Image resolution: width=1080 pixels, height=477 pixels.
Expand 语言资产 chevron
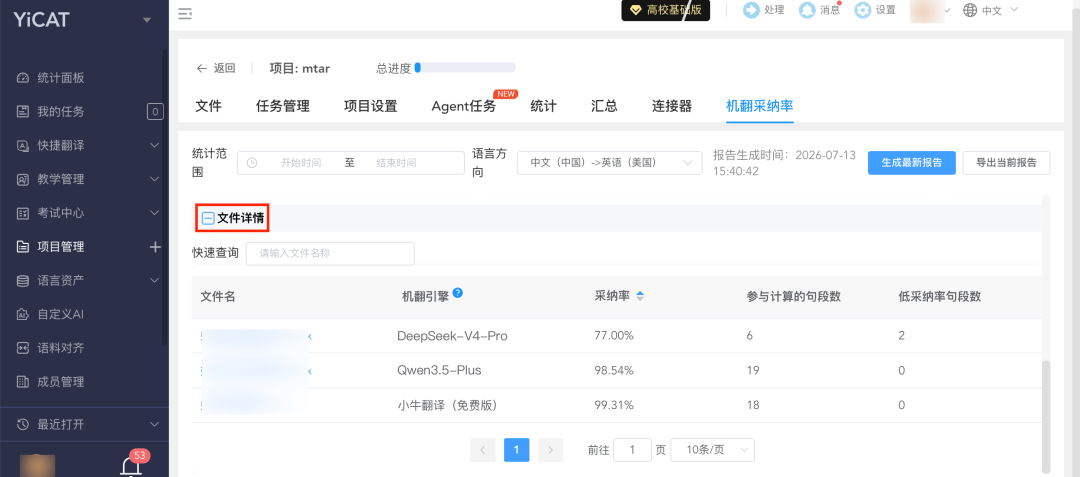click(x=154, y=280)
